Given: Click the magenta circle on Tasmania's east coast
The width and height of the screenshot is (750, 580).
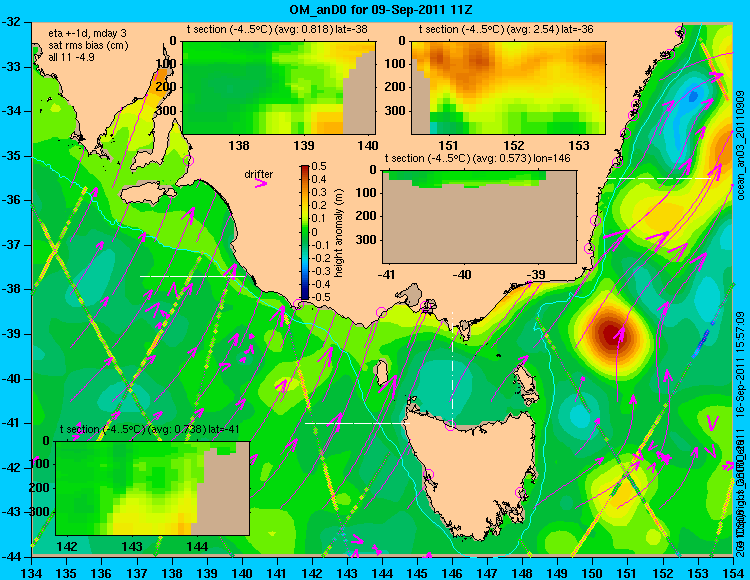Looking at the screenshot, I should pos(520,492).
